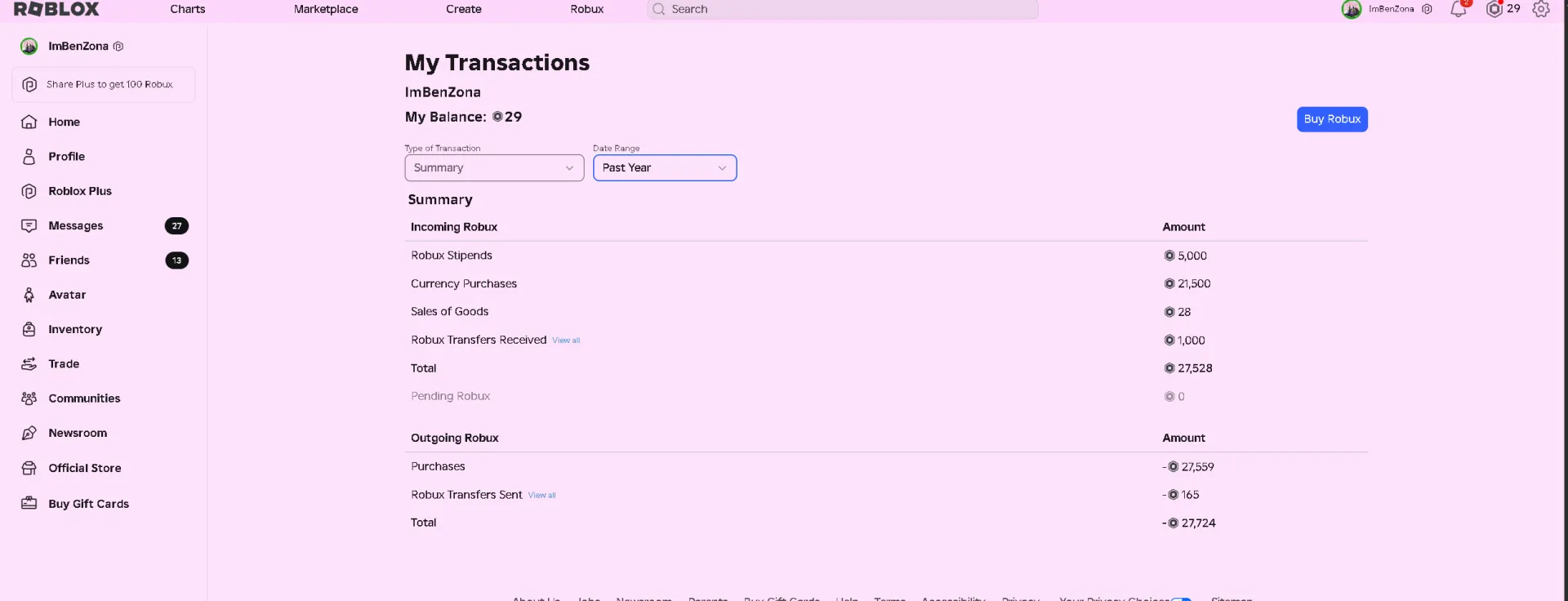Open the Create menu item
The height and width of the screenshot is (601, 1568).
[464, 9]
